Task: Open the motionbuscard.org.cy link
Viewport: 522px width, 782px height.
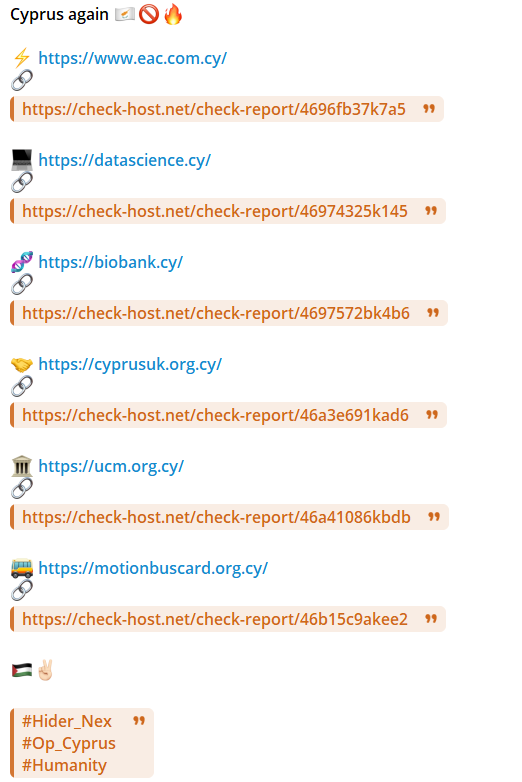Action: (153, 568)
